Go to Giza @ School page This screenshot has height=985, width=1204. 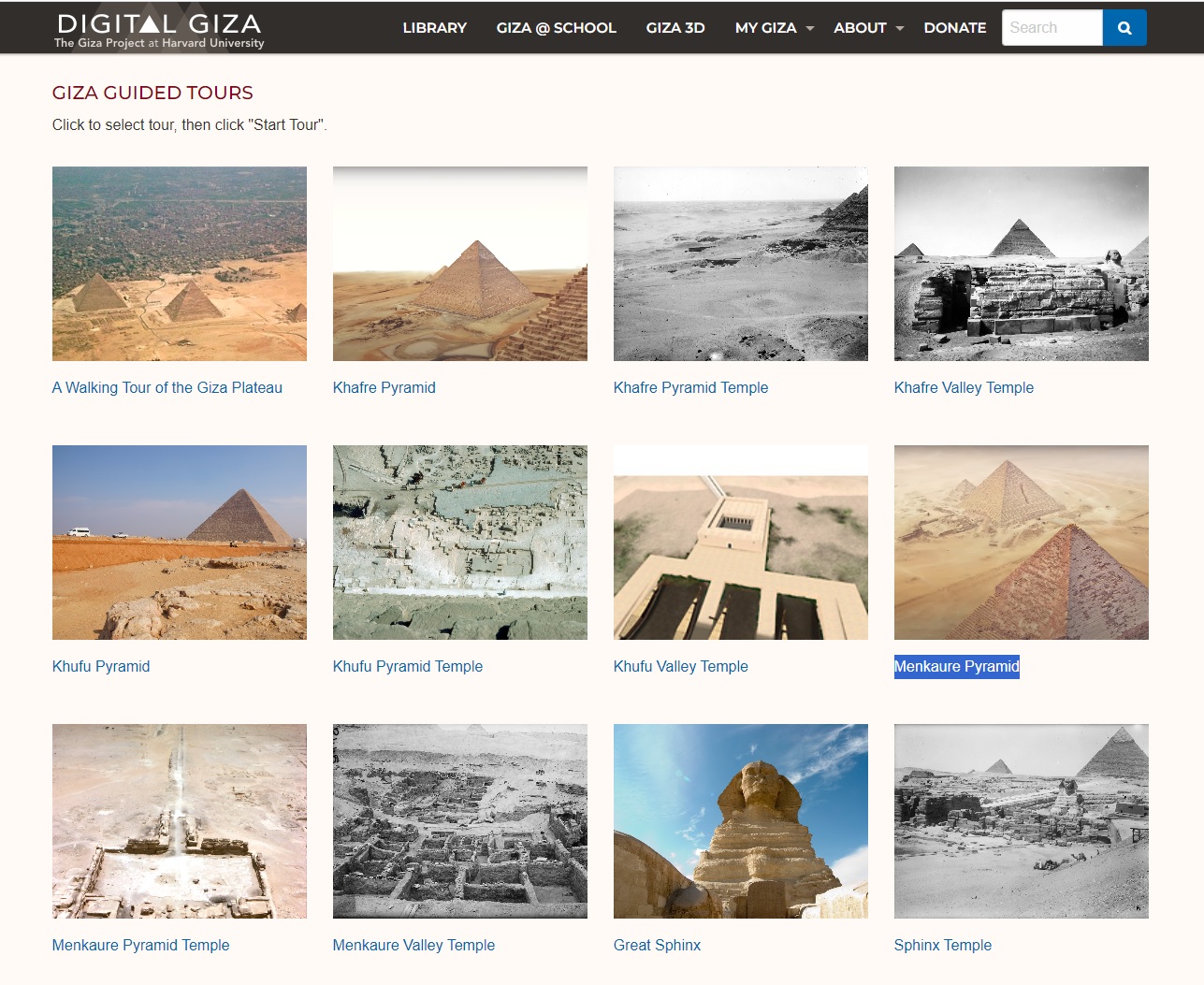pos(557,28)
